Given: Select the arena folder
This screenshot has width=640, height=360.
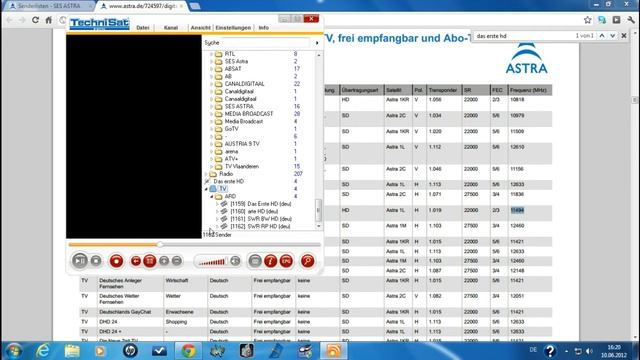Looking at the screenshot, I should pos(231,151).
